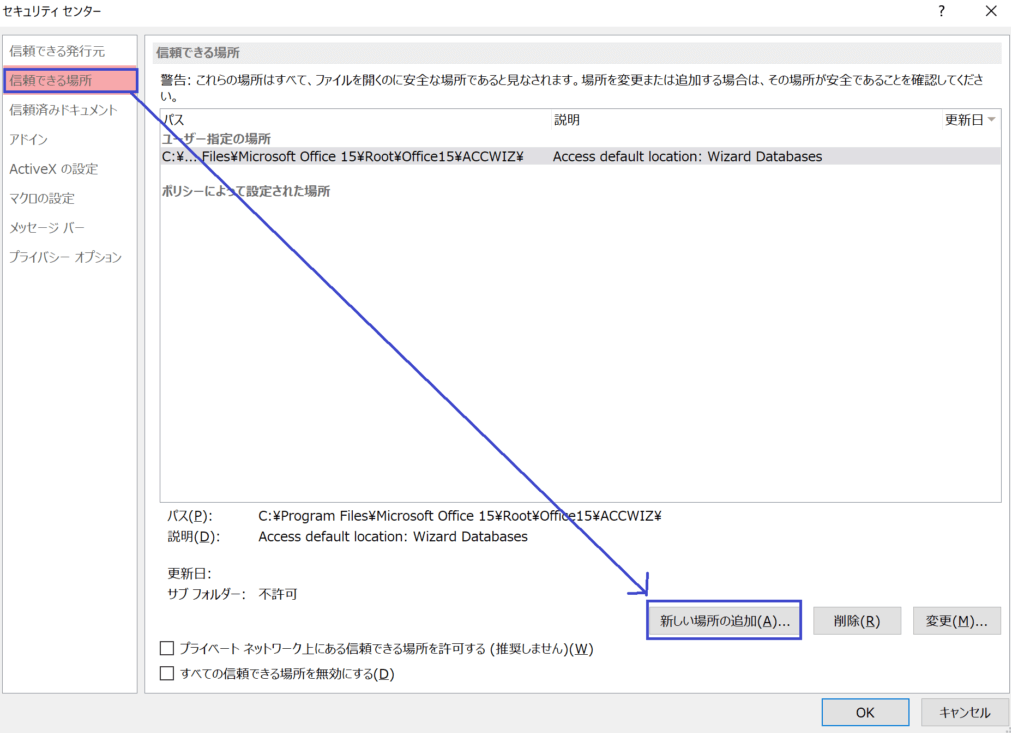The width and height of the screenshot is (1011, 733).
Task: Enable trusted locations on private network checkbox
Action: [168, 649]
